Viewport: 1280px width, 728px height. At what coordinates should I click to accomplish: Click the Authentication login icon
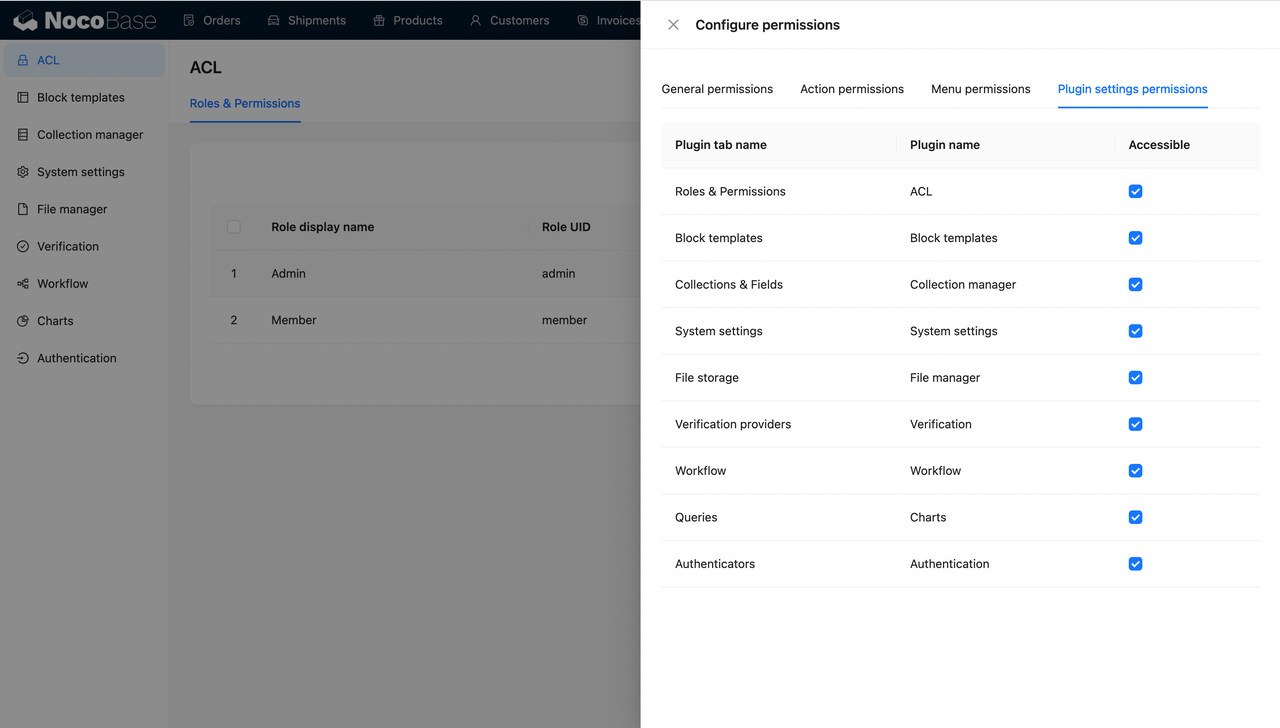23,358
